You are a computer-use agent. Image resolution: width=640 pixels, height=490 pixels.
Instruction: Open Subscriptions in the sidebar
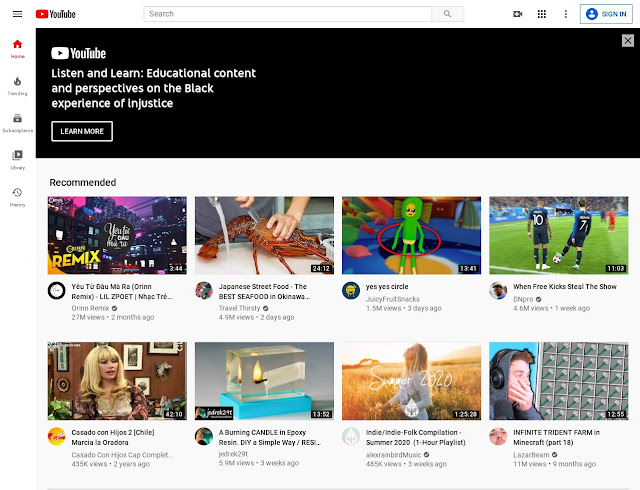click(x=18, y=123)
